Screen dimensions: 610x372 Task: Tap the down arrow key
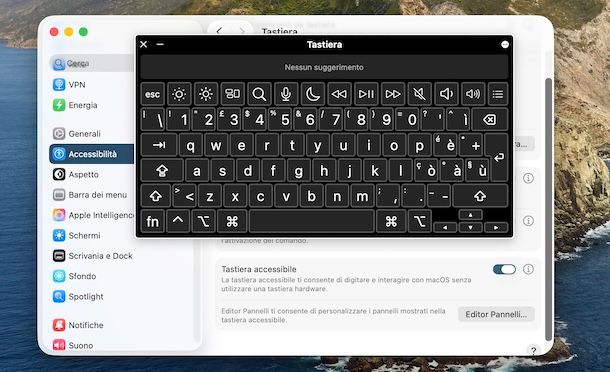pos(470,227)
